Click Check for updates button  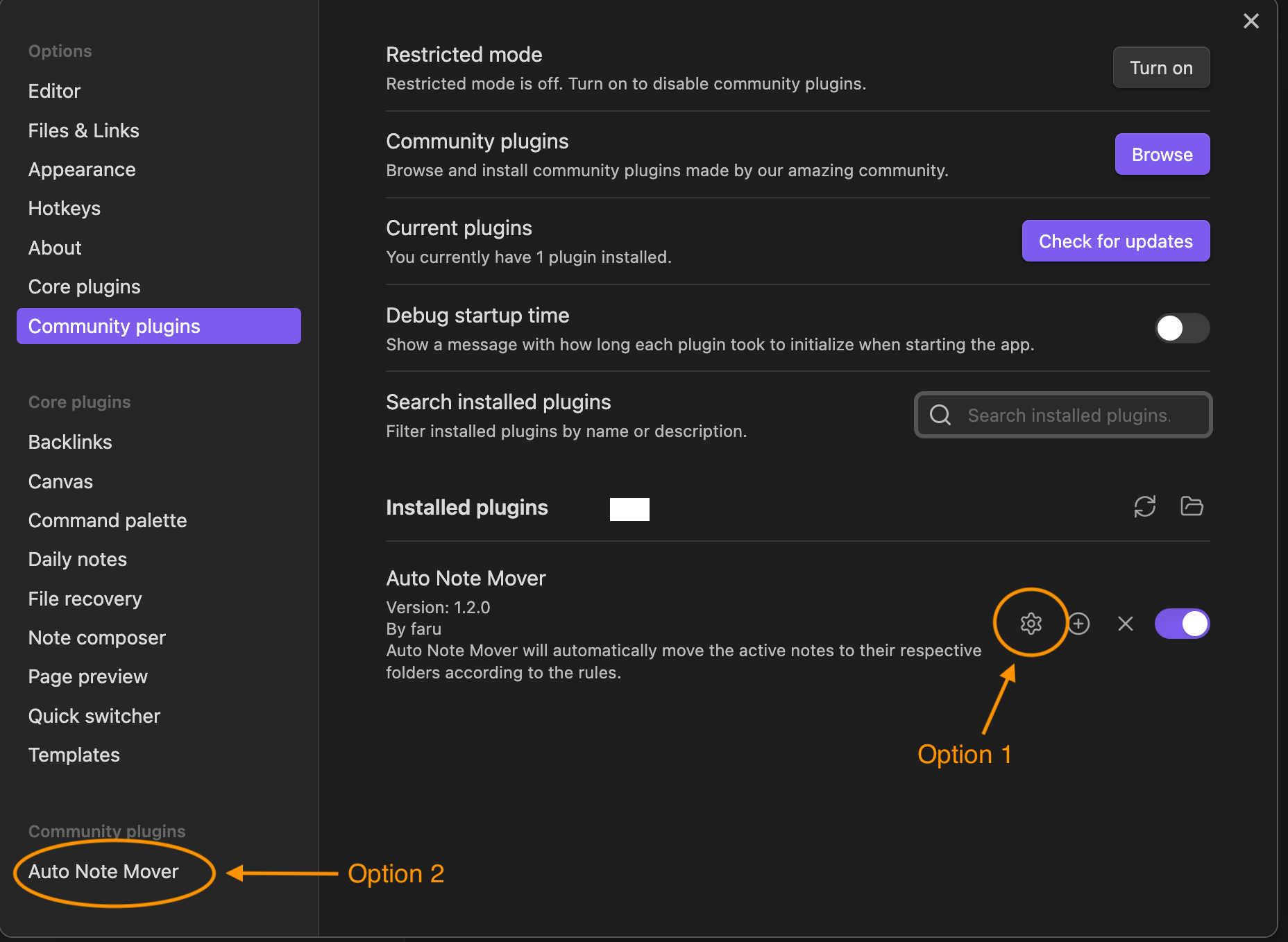pyautogui.click(x=1115, y=241)
